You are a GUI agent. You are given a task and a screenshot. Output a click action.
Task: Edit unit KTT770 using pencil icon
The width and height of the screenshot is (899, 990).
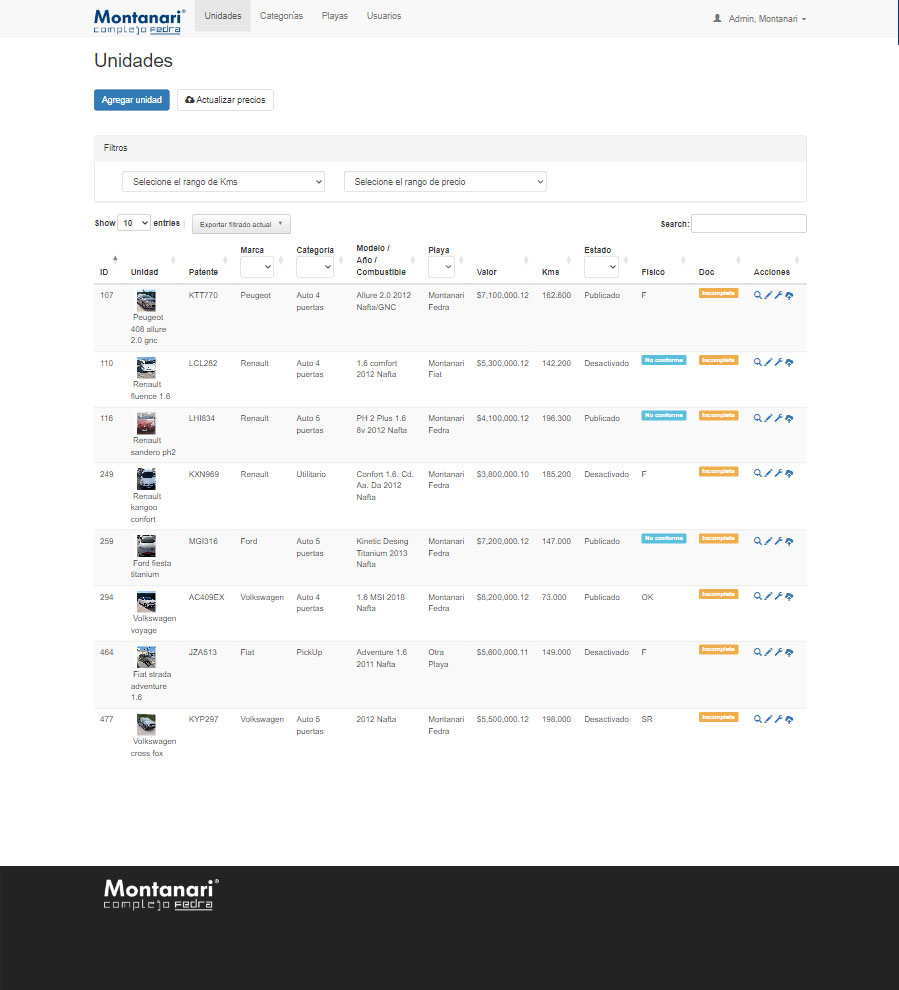(x=768, y=295)
